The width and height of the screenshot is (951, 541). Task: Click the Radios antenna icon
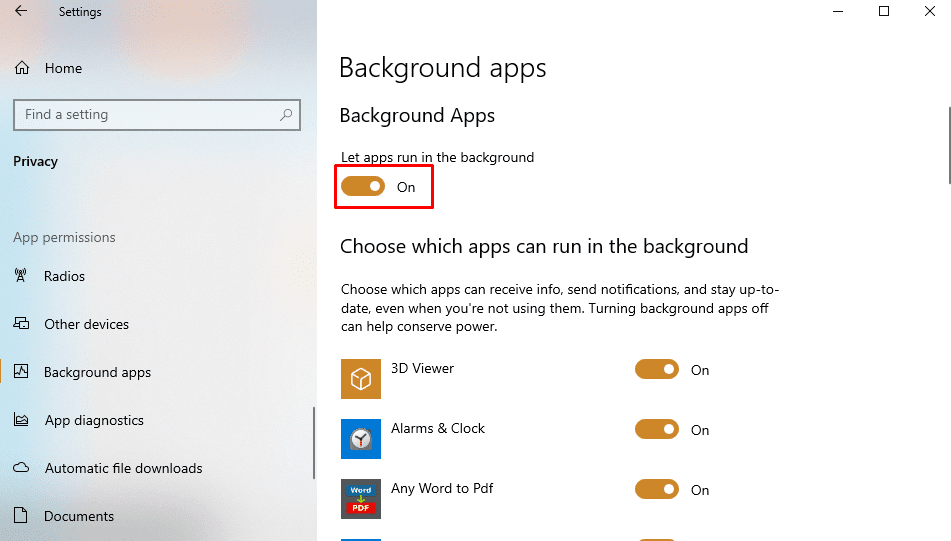tap(21, 276)
